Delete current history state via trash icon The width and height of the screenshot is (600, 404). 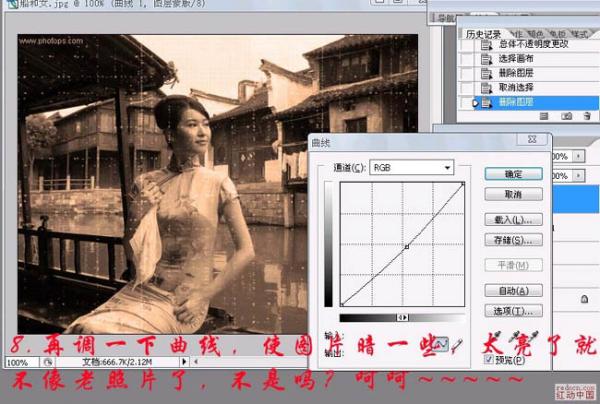pos(587,116)
